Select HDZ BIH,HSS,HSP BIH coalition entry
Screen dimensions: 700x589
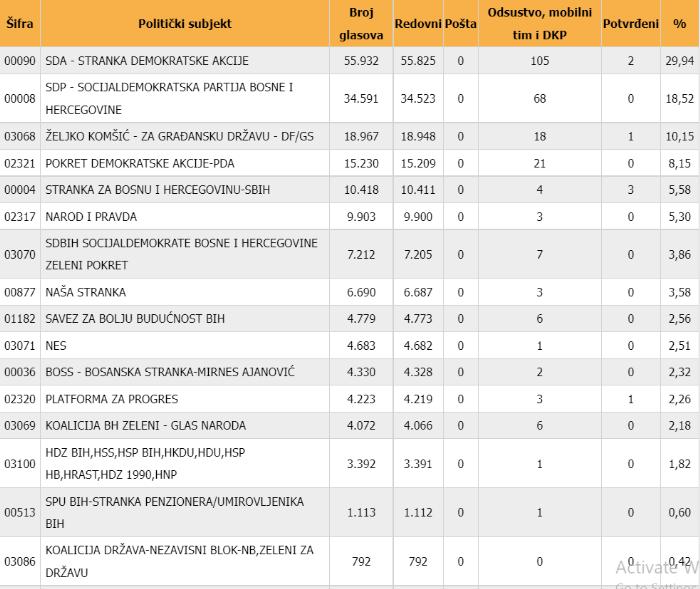(x=145, y=463)
